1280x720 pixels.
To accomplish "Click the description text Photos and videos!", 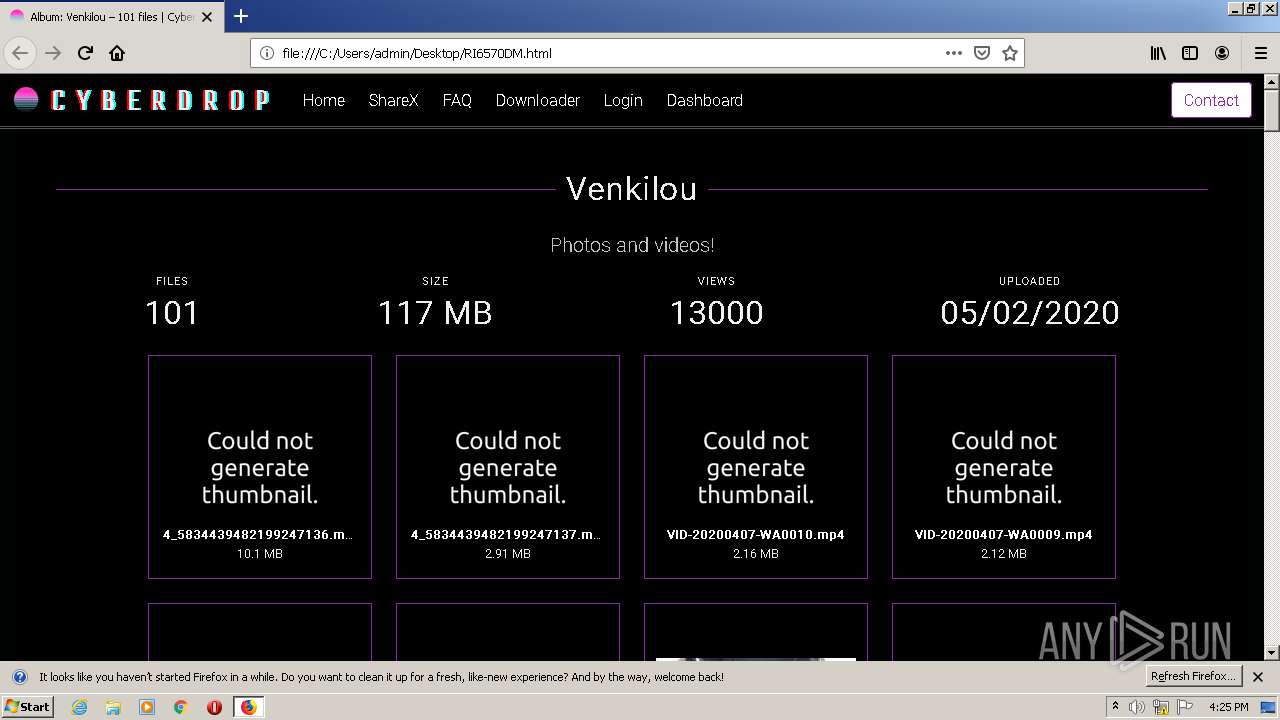I will point(632,245).
